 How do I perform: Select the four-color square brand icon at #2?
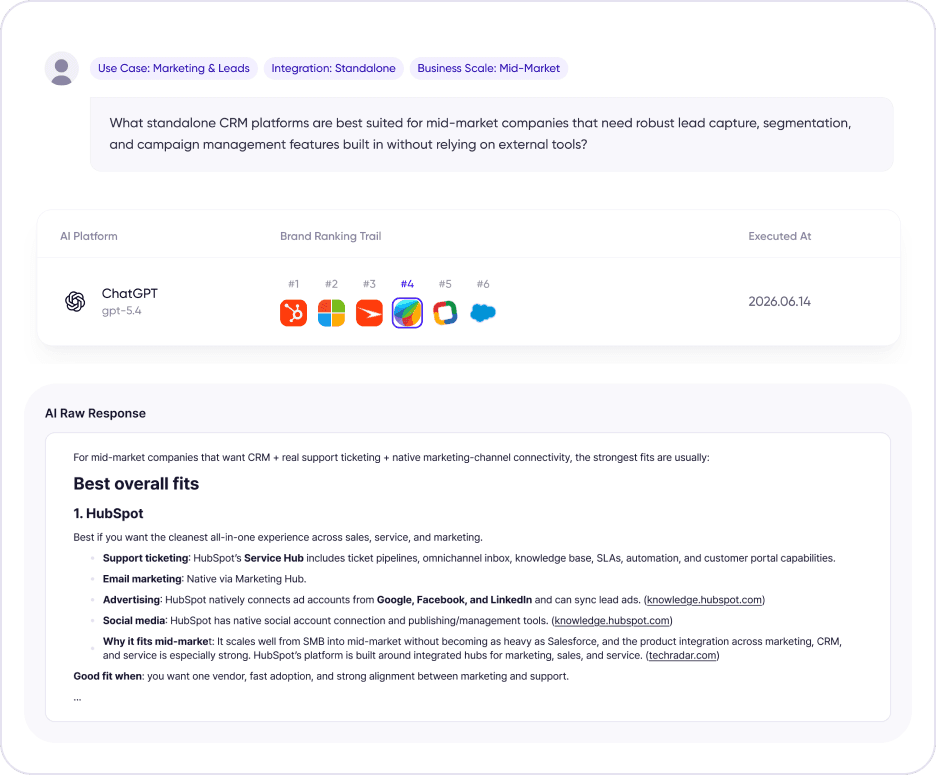point(331,313)
